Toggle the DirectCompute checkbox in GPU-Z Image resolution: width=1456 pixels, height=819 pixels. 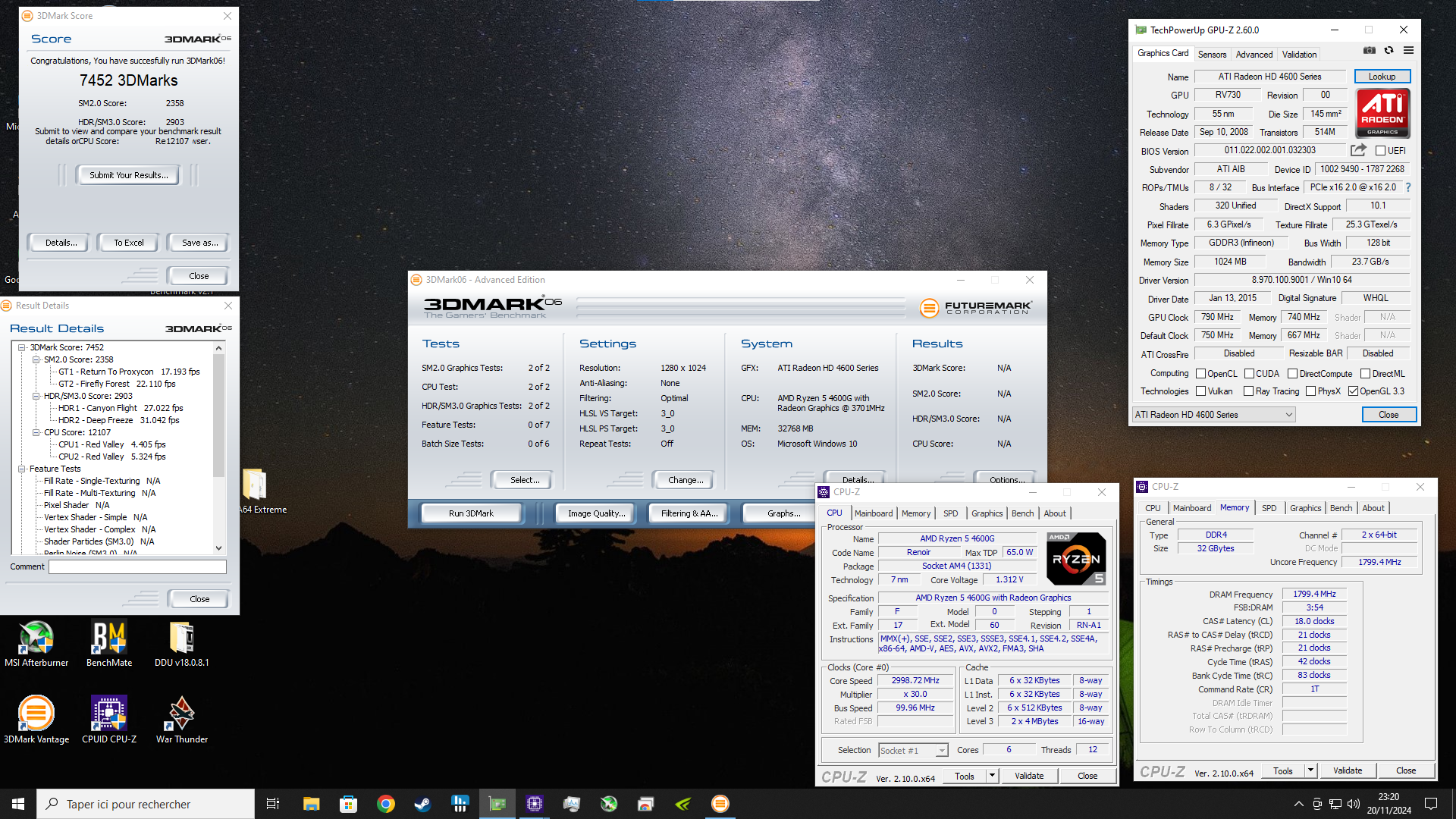[1293, 374]
